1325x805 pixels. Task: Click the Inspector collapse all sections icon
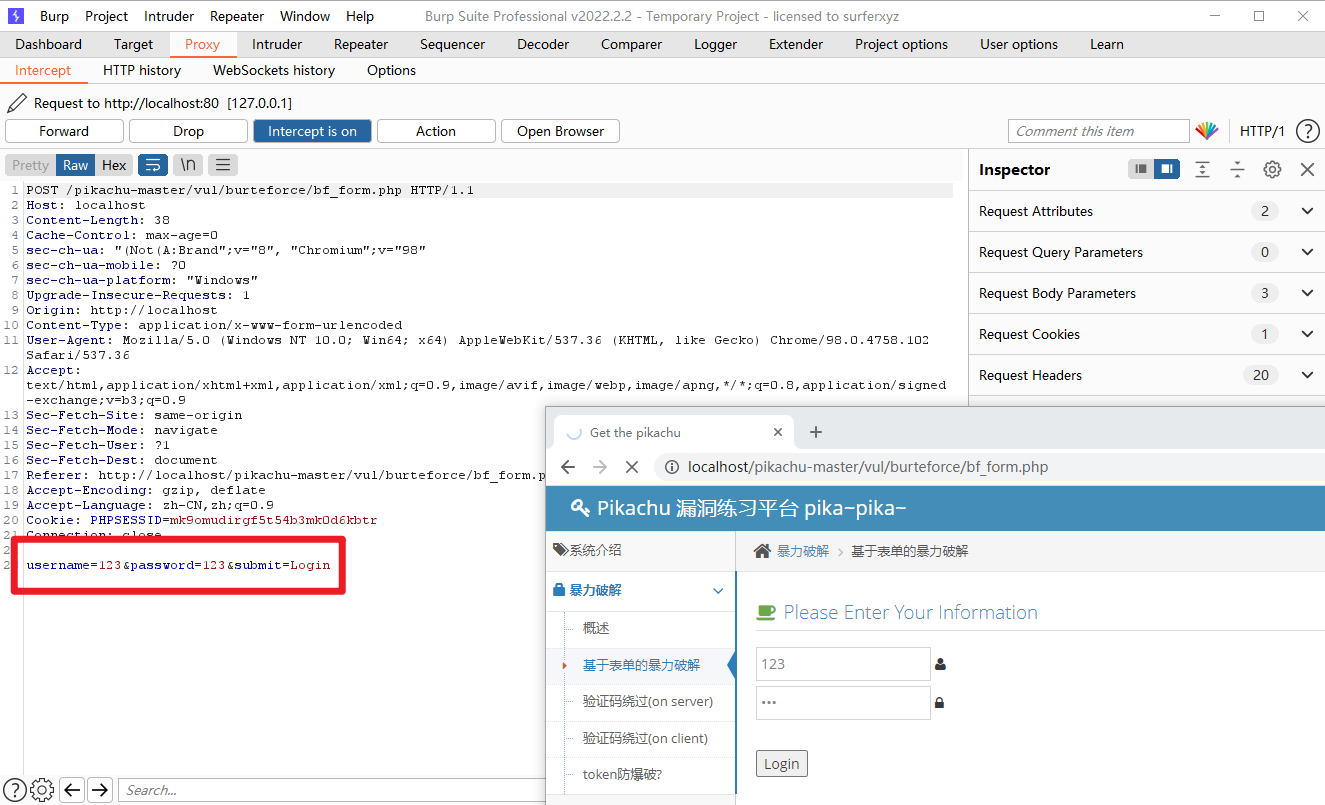tap(1237, 170)
